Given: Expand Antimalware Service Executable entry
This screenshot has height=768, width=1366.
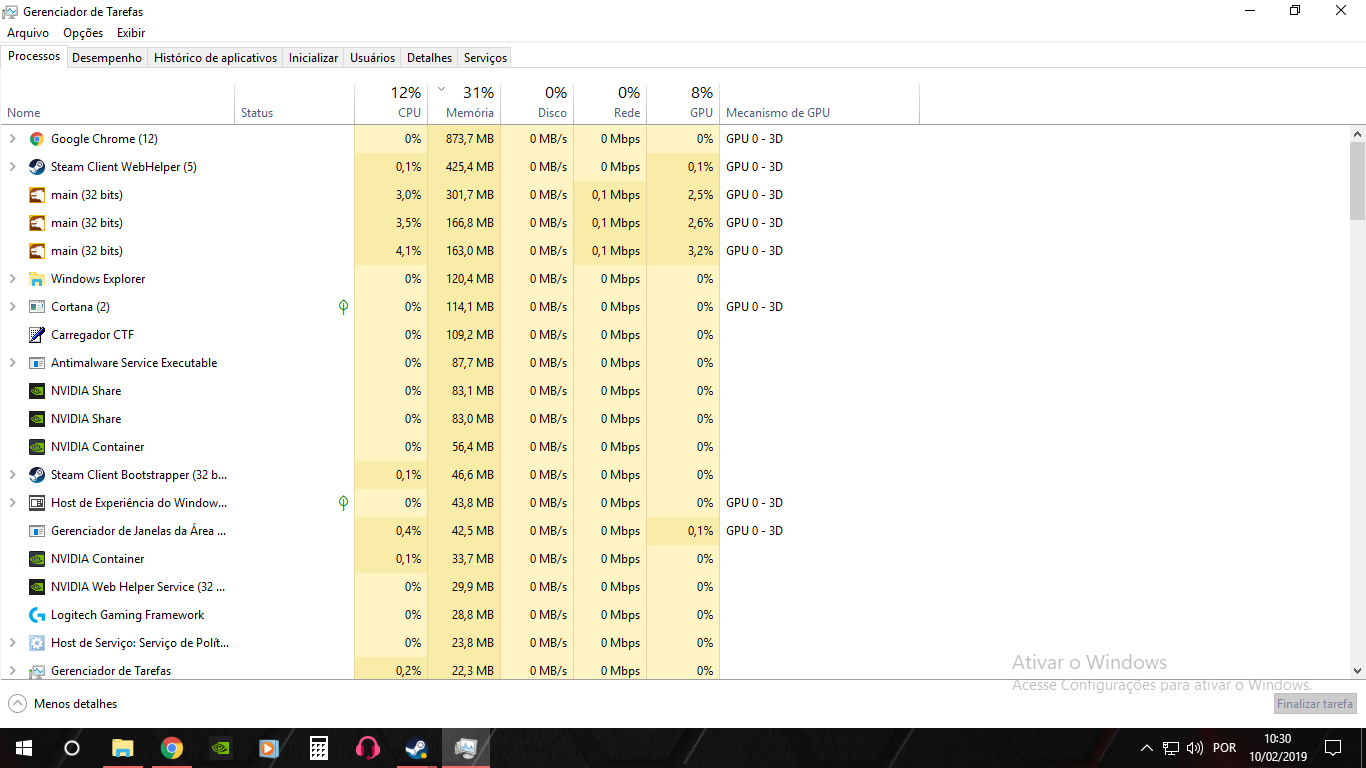Looking at the screenshot, I should click(12, 363).
